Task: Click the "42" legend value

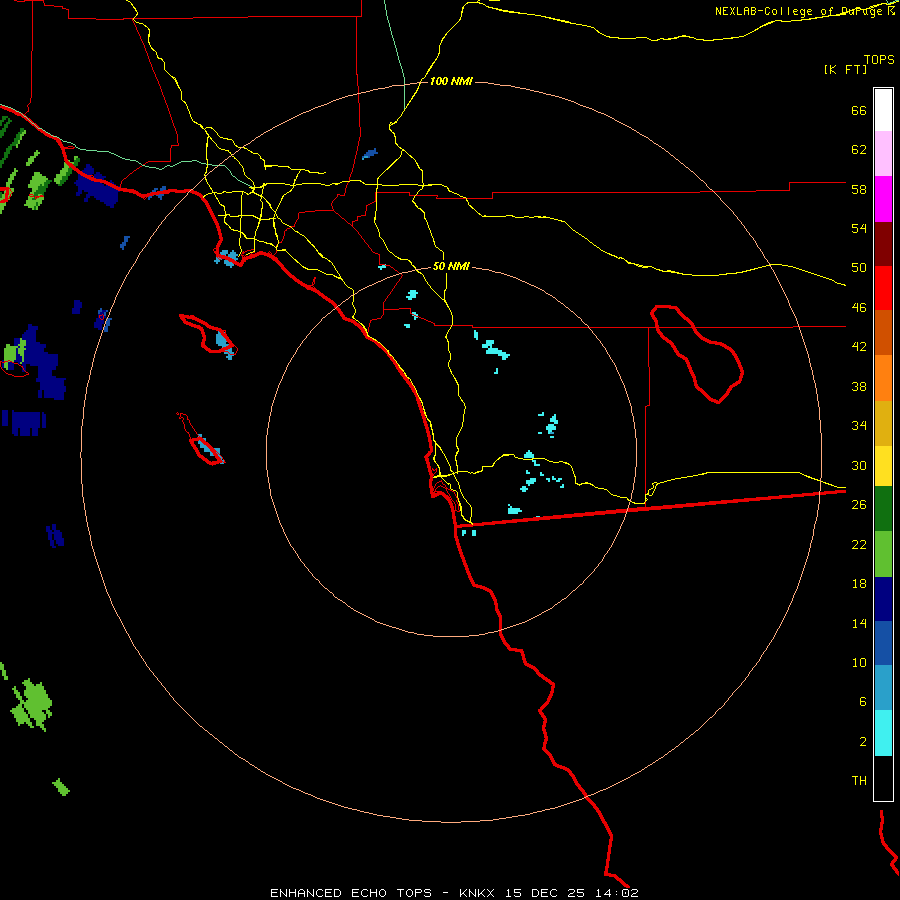Action: point(859,347)
